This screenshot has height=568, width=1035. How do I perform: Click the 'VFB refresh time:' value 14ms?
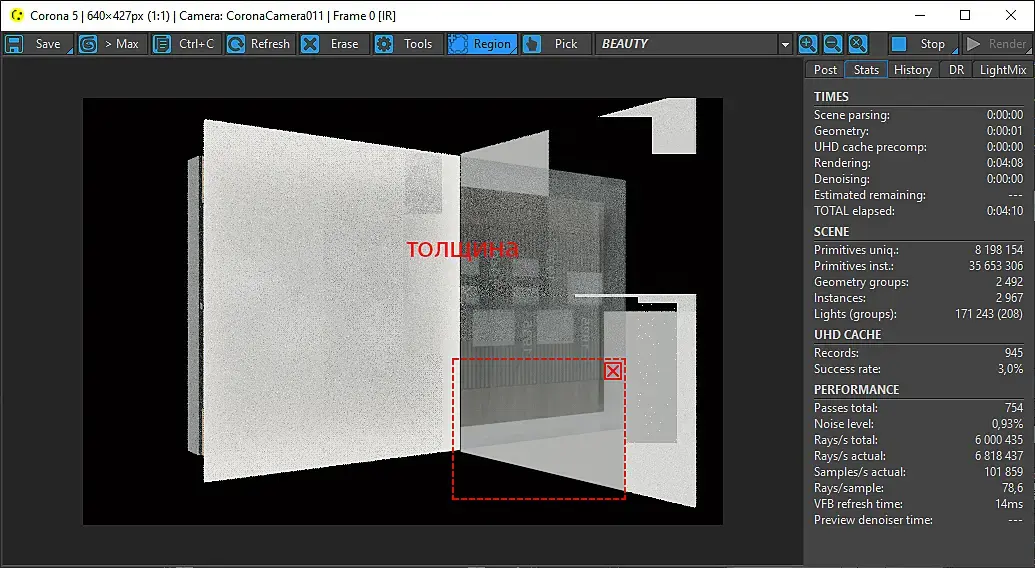1009,504
